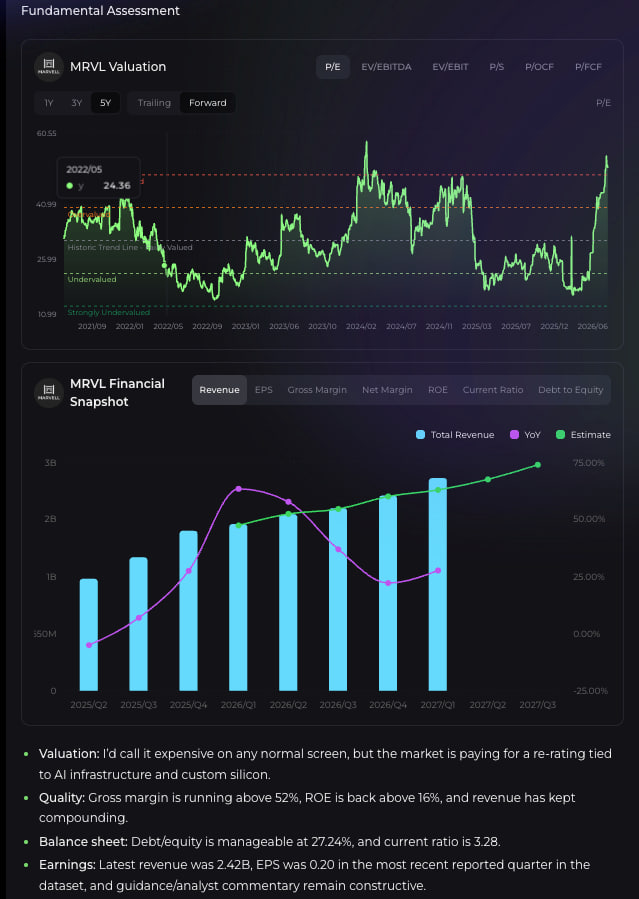Click the 2026/06 x-axis label
Viewport: 639px width, 899px height.
(593, 326)
